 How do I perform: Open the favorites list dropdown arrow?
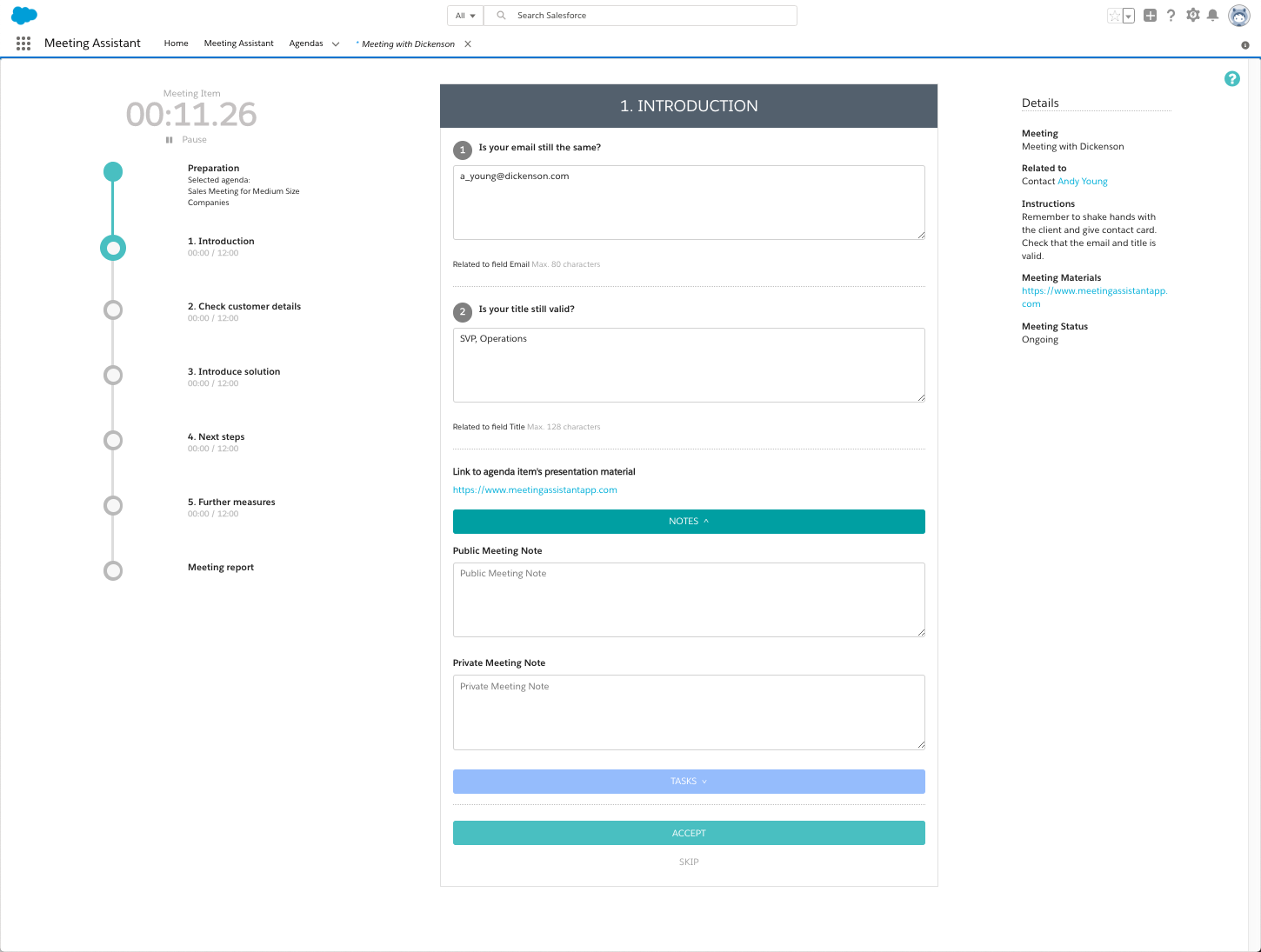1129,16
